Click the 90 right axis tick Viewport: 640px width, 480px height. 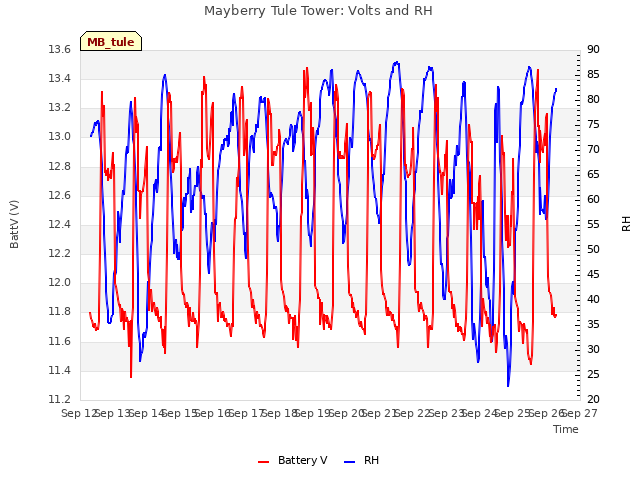[x=593, y=49]
